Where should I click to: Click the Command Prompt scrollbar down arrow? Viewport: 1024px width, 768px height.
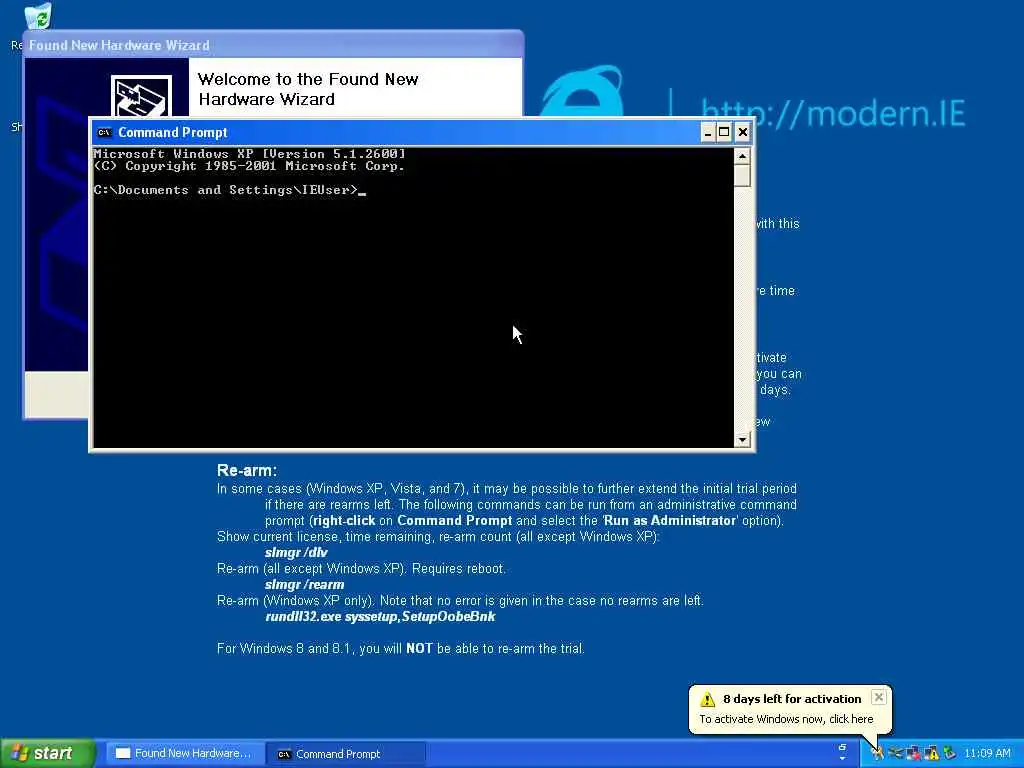742,440
